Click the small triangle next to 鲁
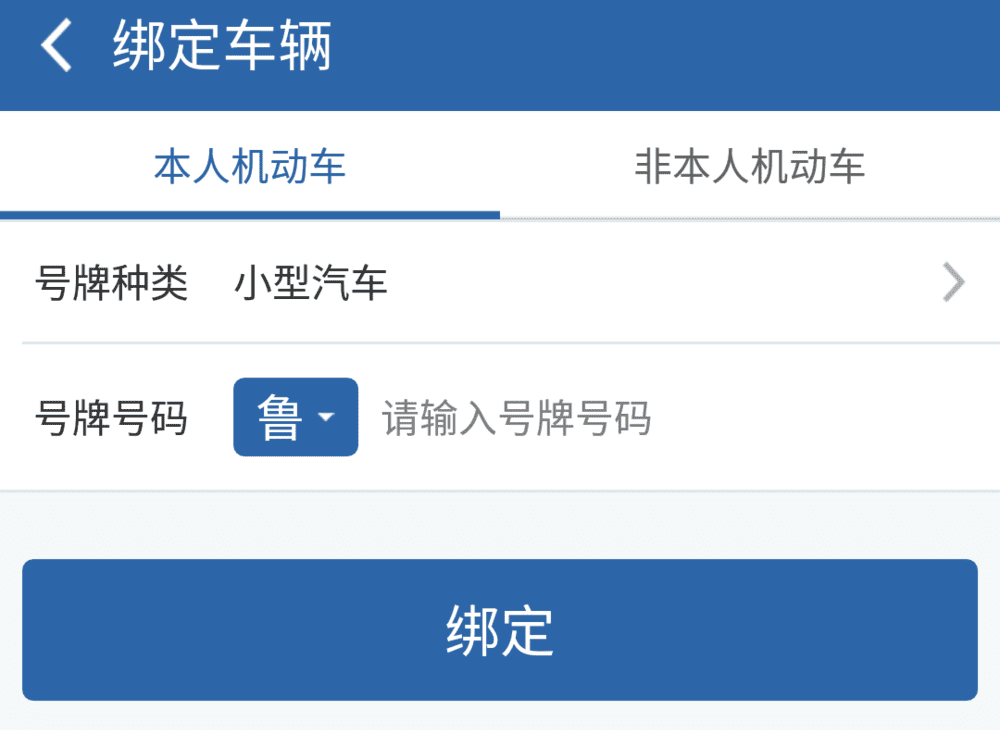Viewport: 1000px width, 730px height. 325,417
